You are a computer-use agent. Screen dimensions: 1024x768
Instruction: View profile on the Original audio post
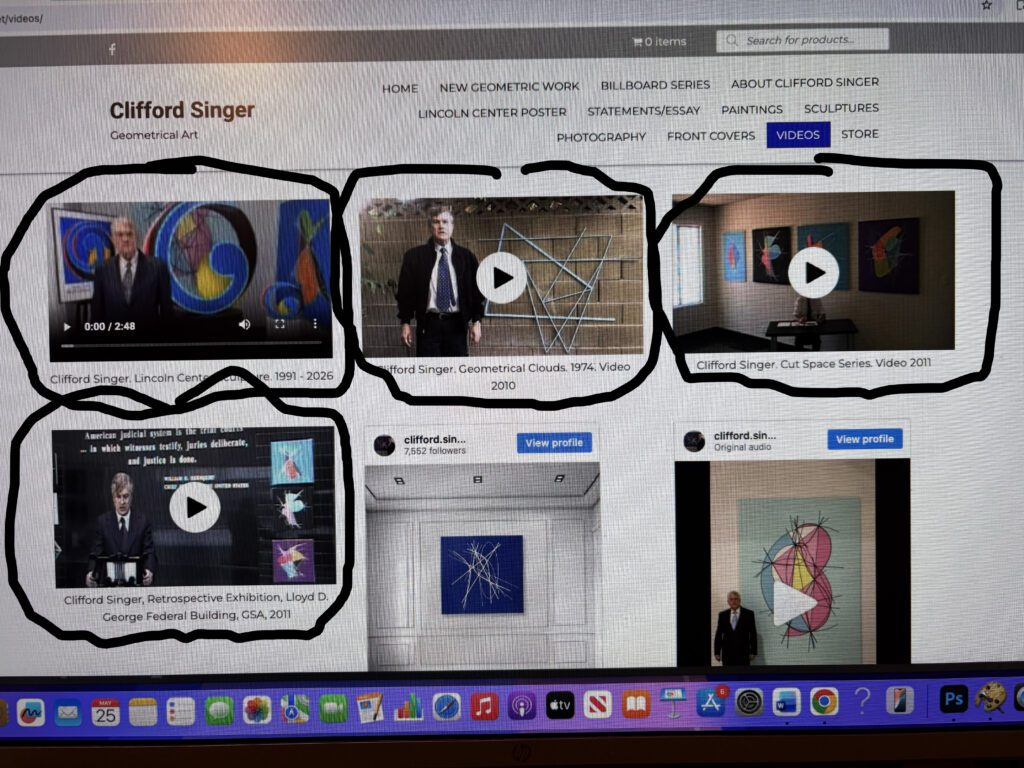pyautogui.click(x=865, y=439)
